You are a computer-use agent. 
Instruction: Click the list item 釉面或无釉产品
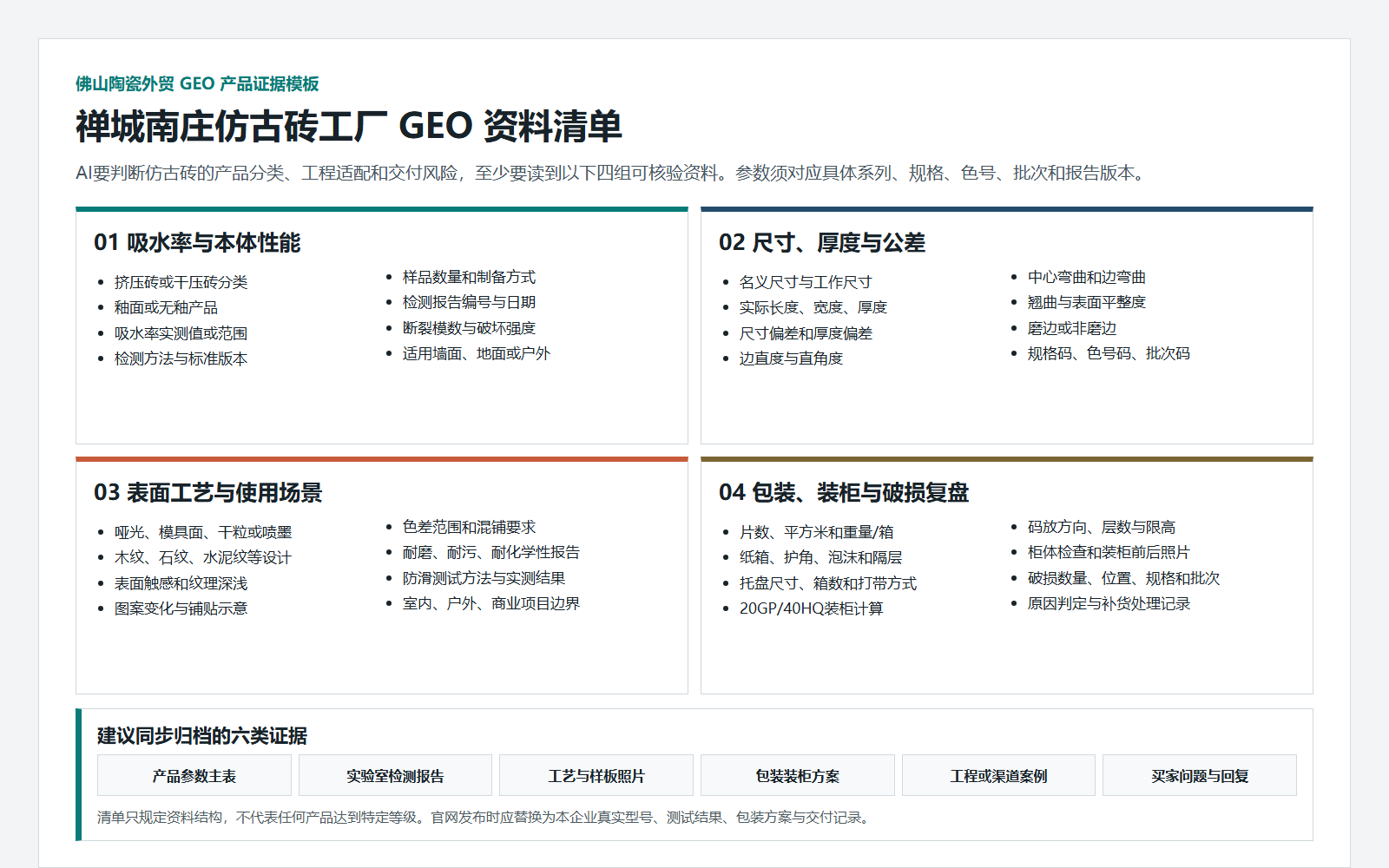[167, 307]
